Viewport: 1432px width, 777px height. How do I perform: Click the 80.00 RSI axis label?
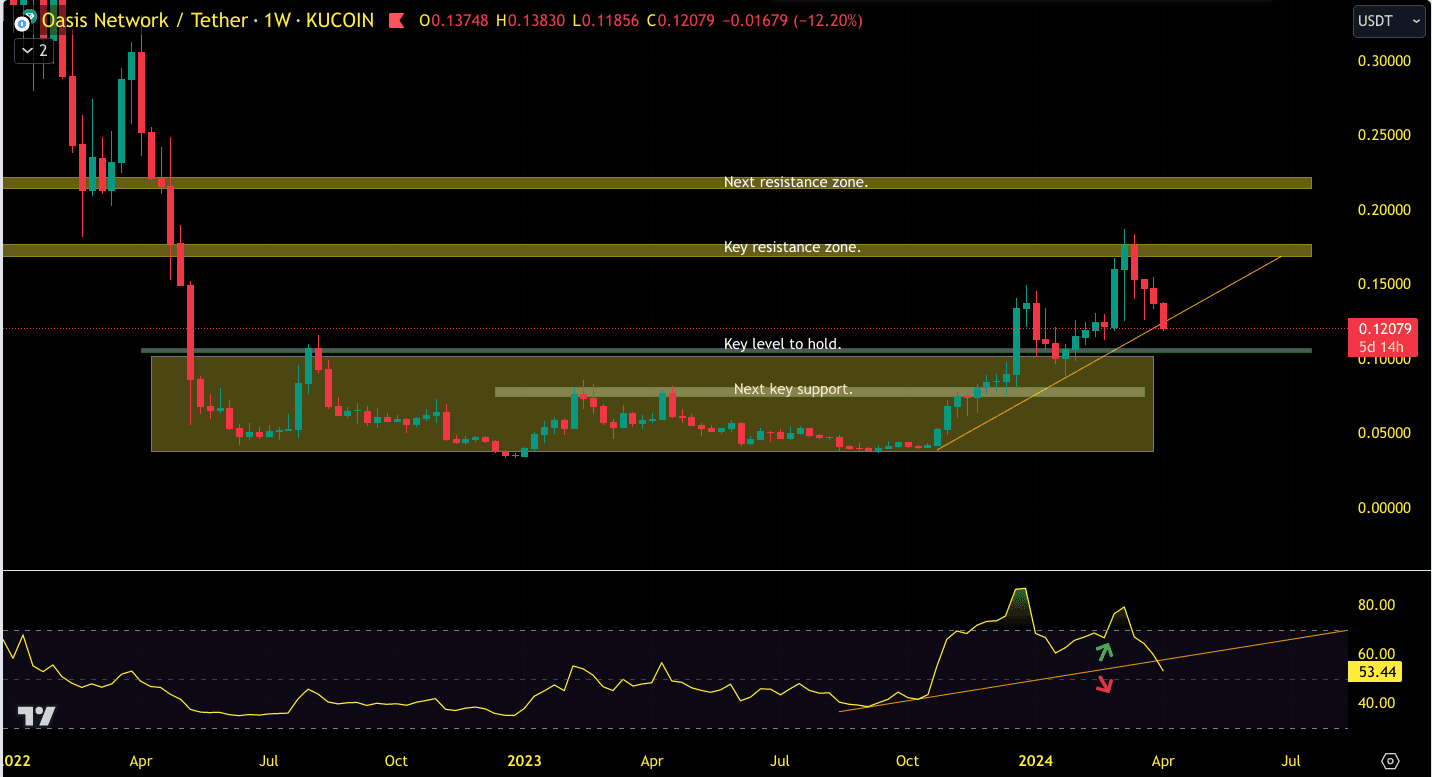(1376, 605)
